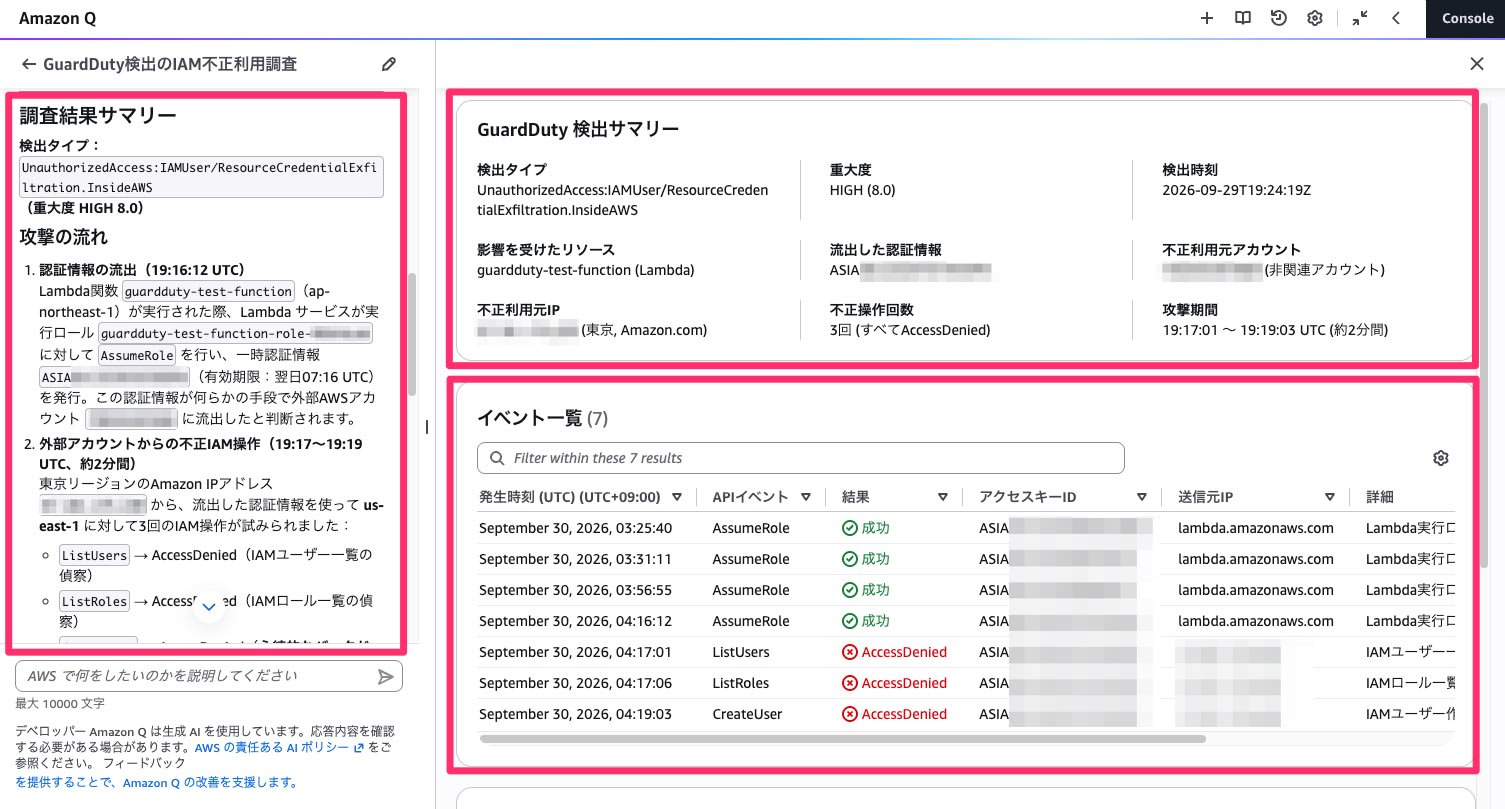Image resolution: width=1505 pixels, height=809 pixels.
Task: Select the ListUsers API event cell
Action: (741, 652)
